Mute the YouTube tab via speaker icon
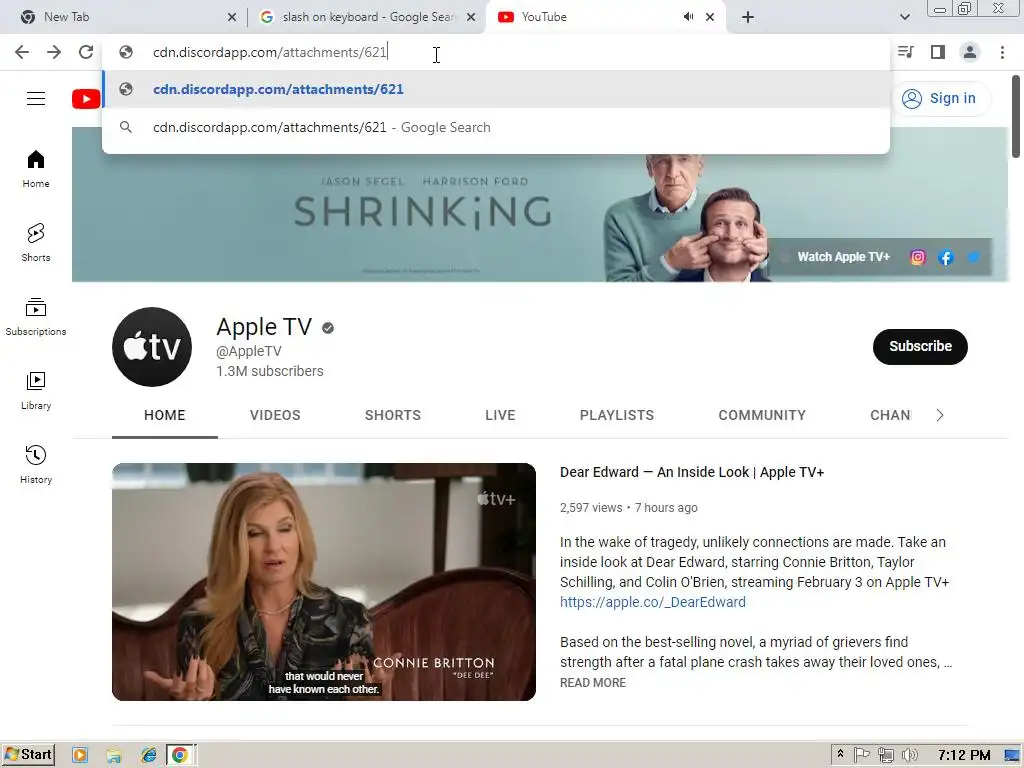Viewport: 1024px width, 768px height. pos(688,17)
